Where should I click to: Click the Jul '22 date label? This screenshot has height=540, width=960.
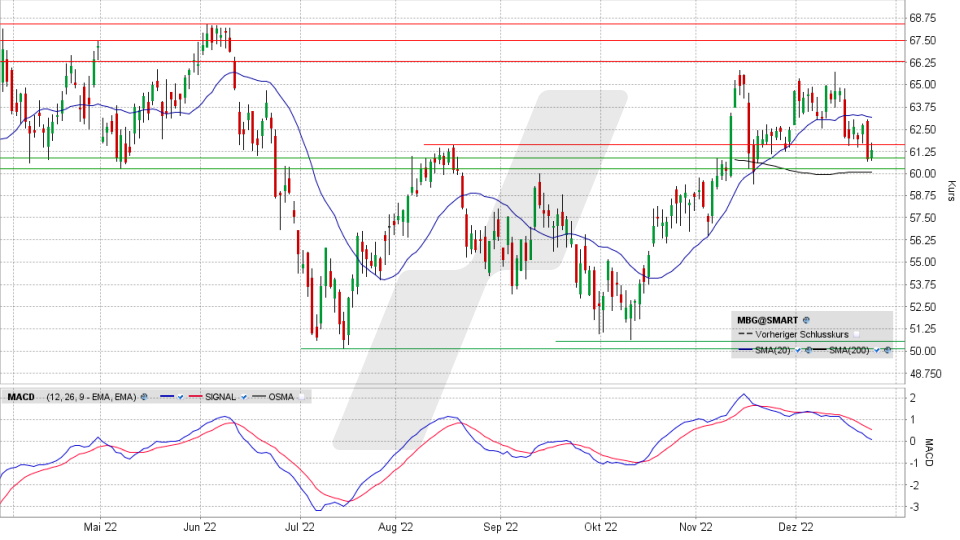tap(299, 527)
